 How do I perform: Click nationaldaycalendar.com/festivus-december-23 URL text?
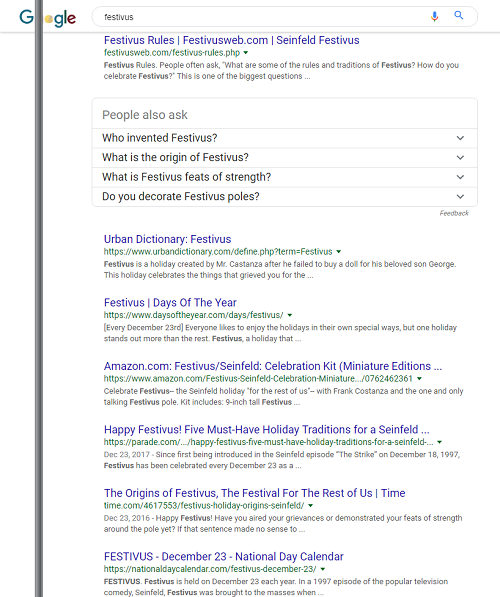coord(210,569)
